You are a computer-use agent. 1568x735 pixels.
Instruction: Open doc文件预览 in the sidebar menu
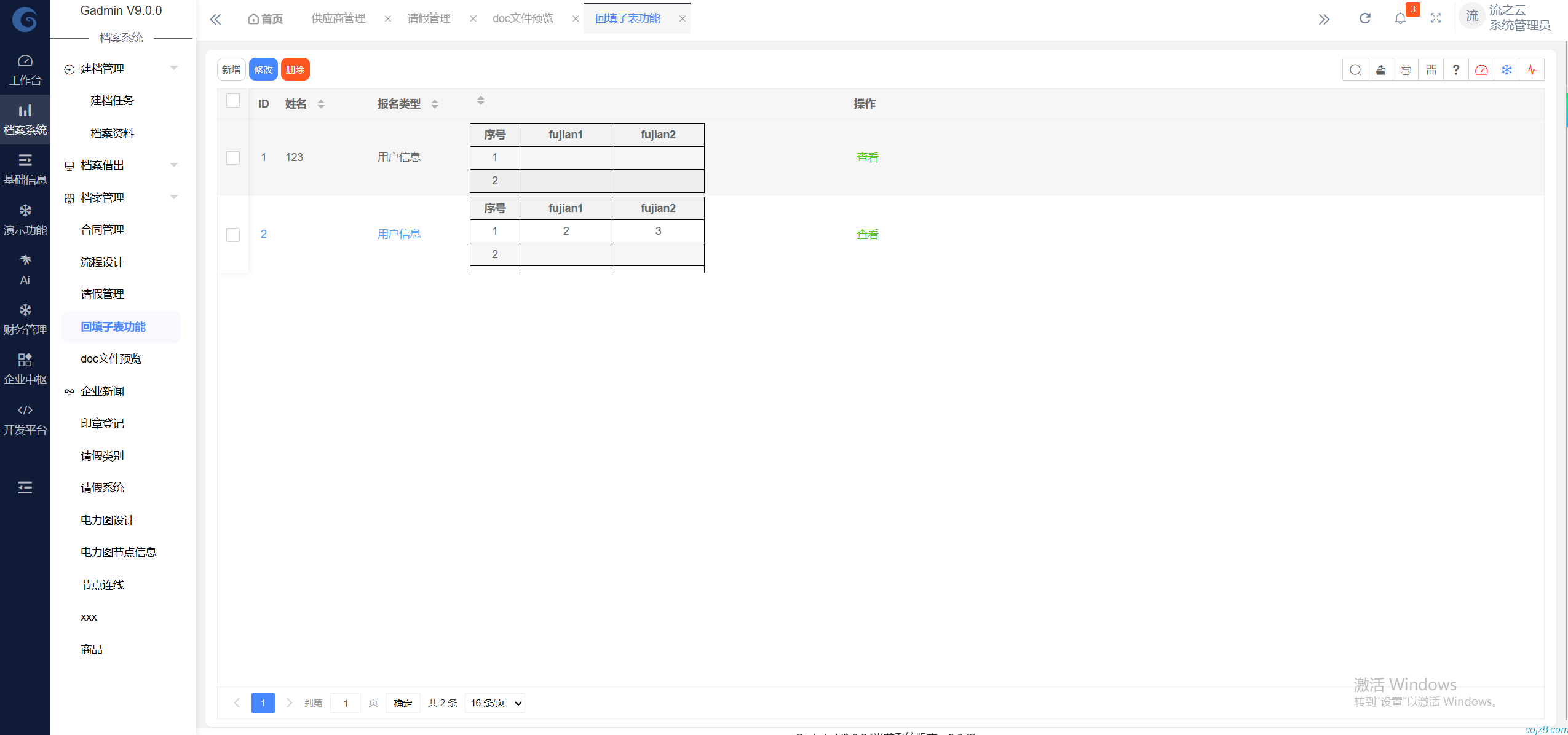111,359
